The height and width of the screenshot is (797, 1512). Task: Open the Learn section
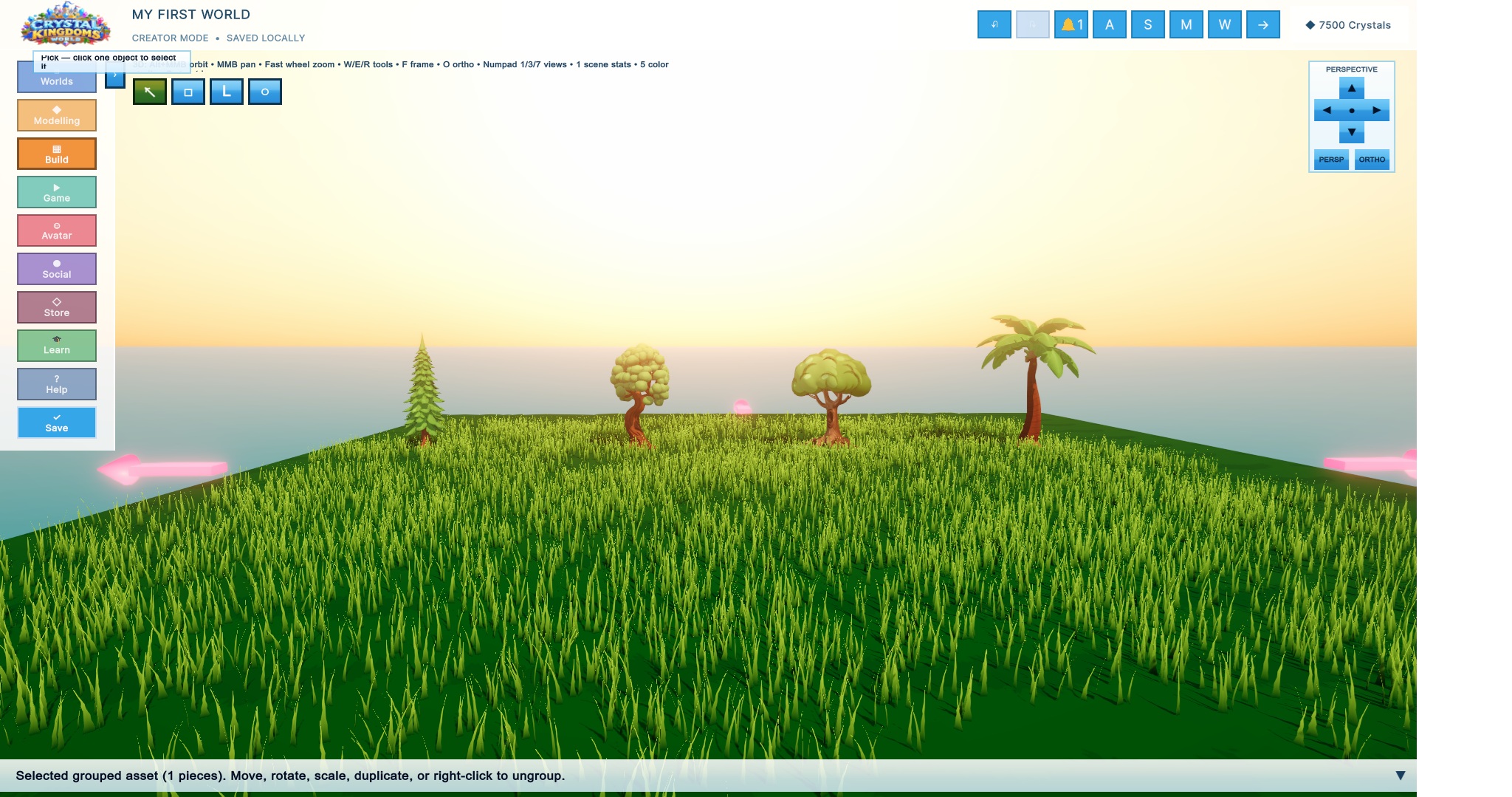tap(57, 346)
